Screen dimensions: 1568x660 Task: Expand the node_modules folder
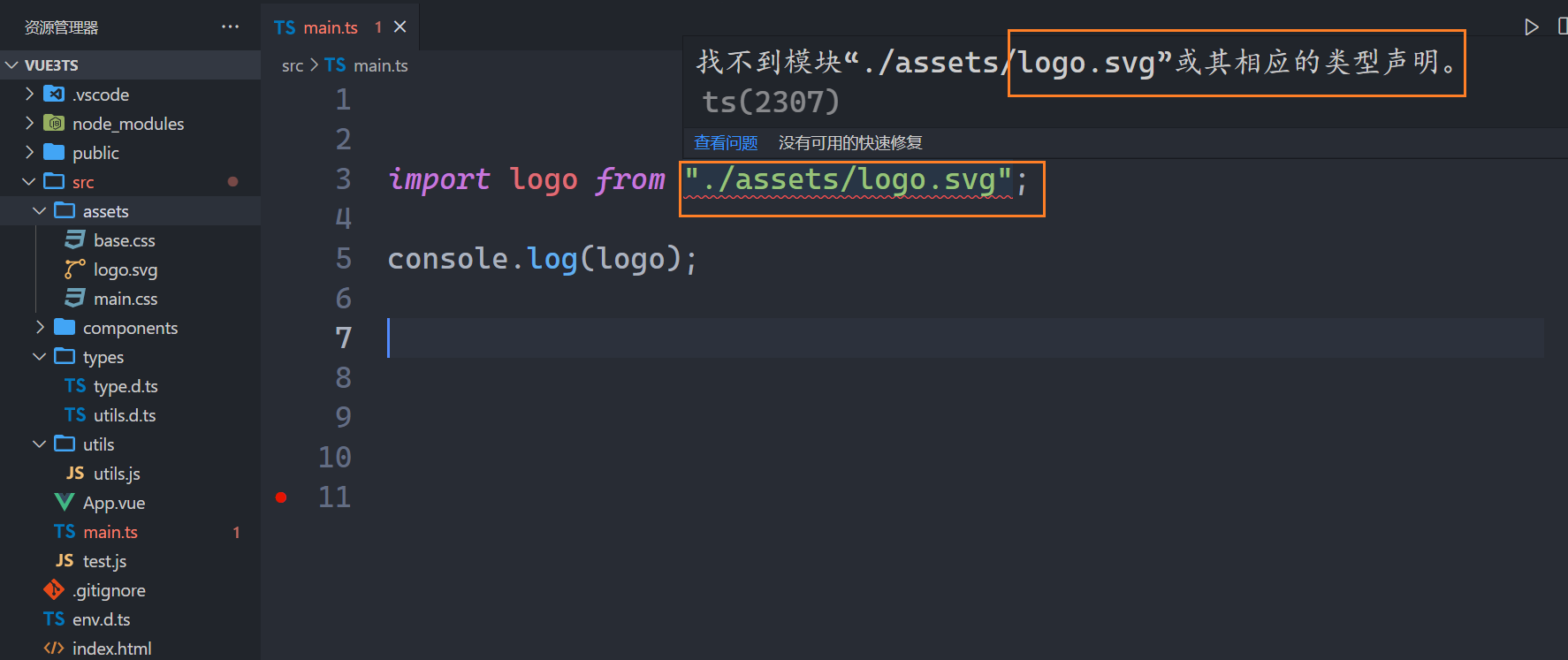[30, 124]
